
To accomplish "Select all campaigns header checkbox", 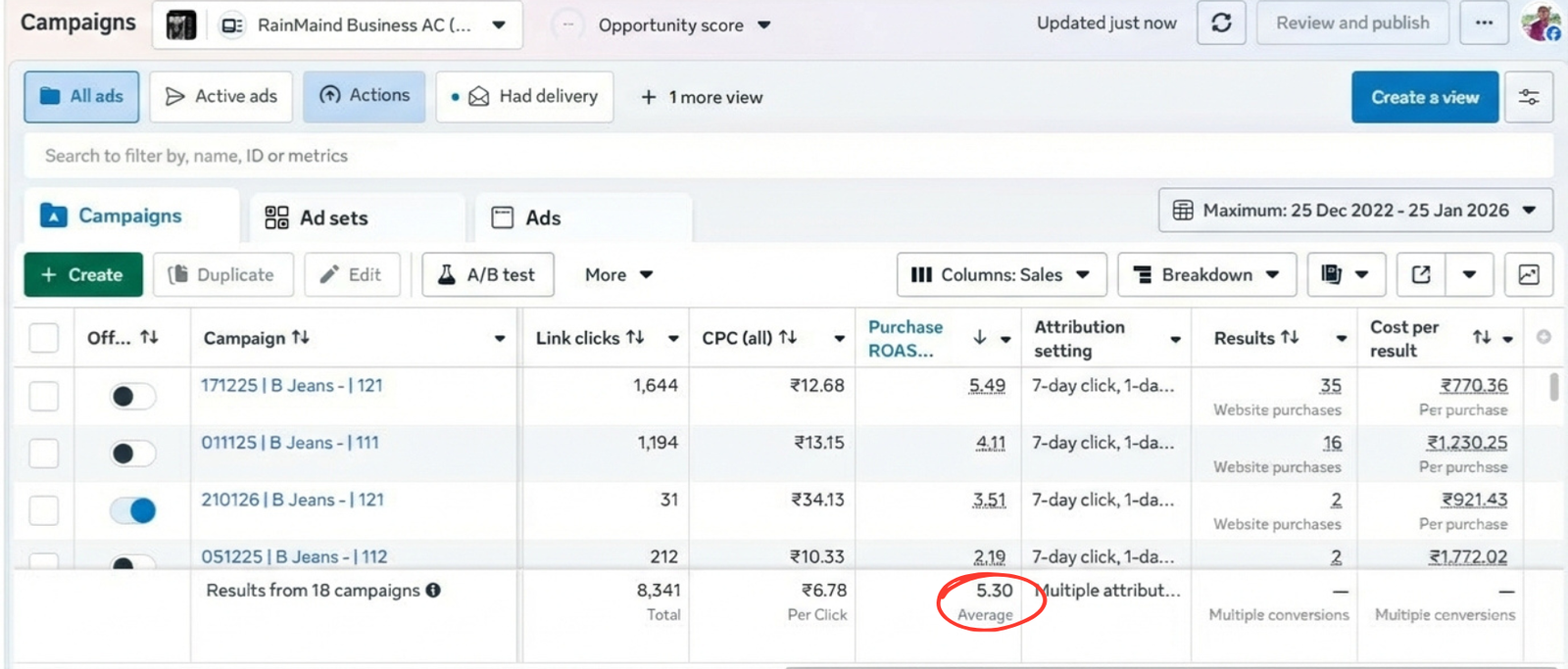I will [43, 338].
